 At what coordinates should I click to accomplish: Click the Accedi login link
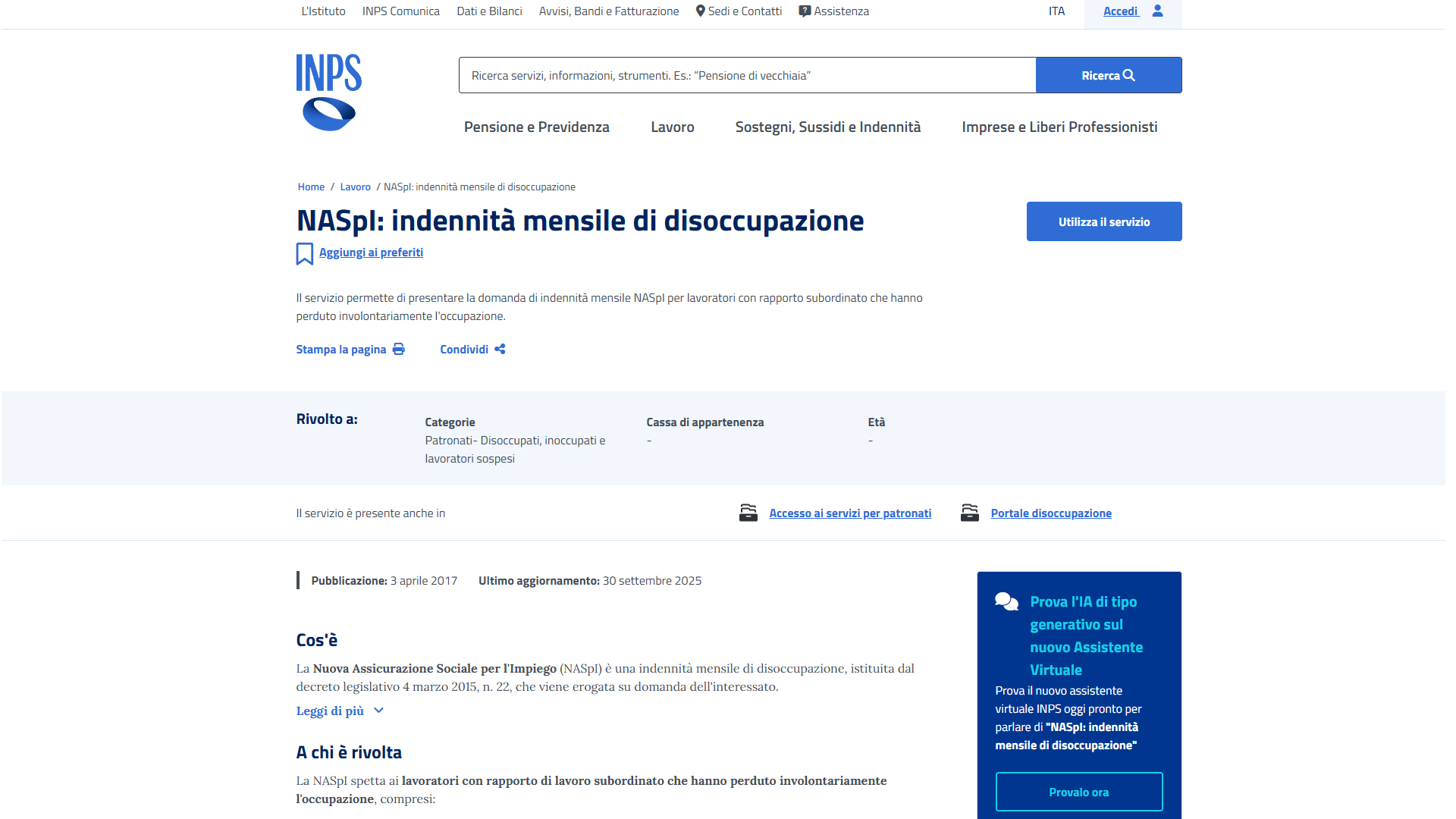(1121, 11)
